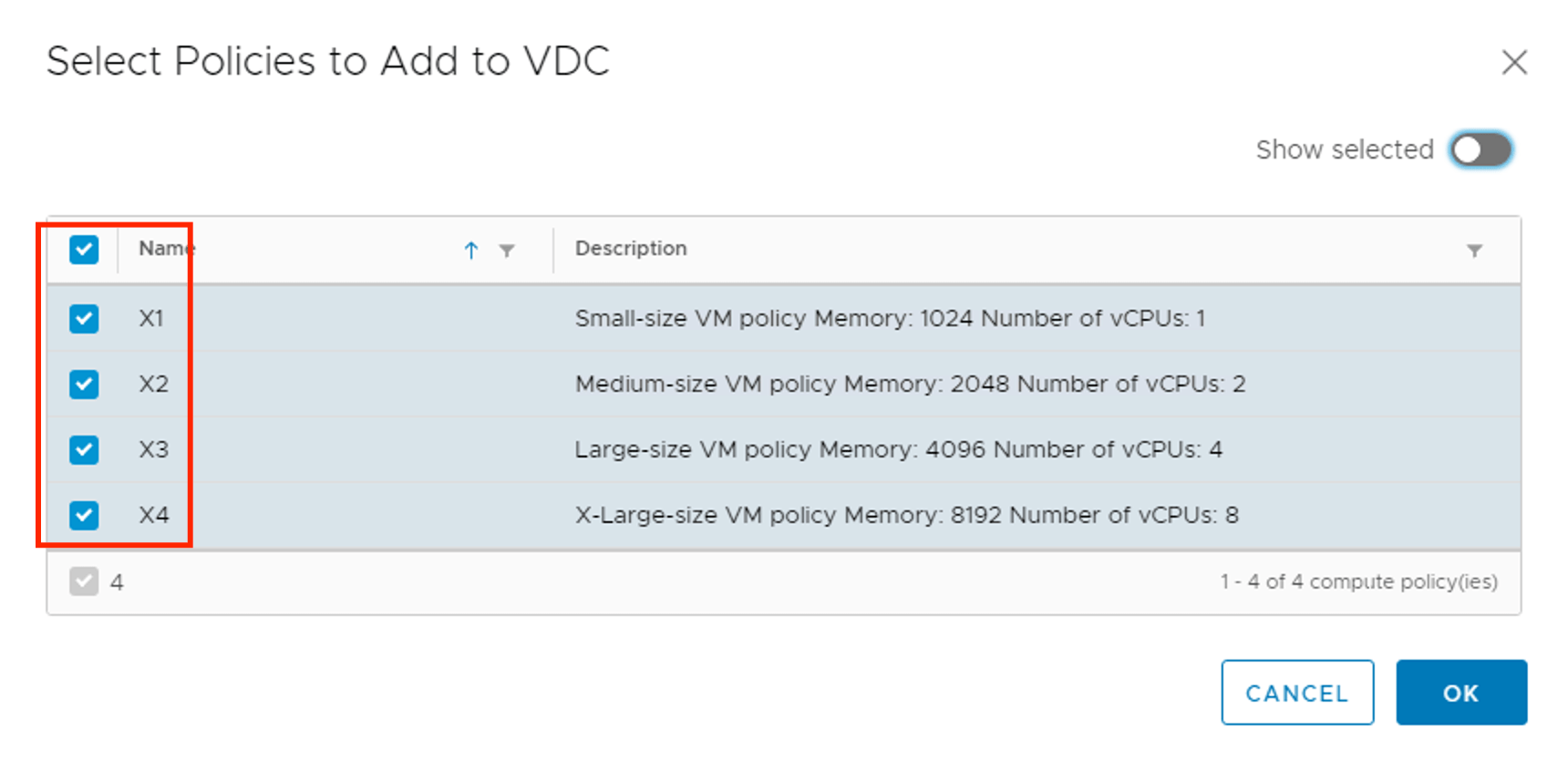The height and width of the screenshot is (760, 1568).
Task: Open the Name column filter
Action: click(x=507, y=250)
